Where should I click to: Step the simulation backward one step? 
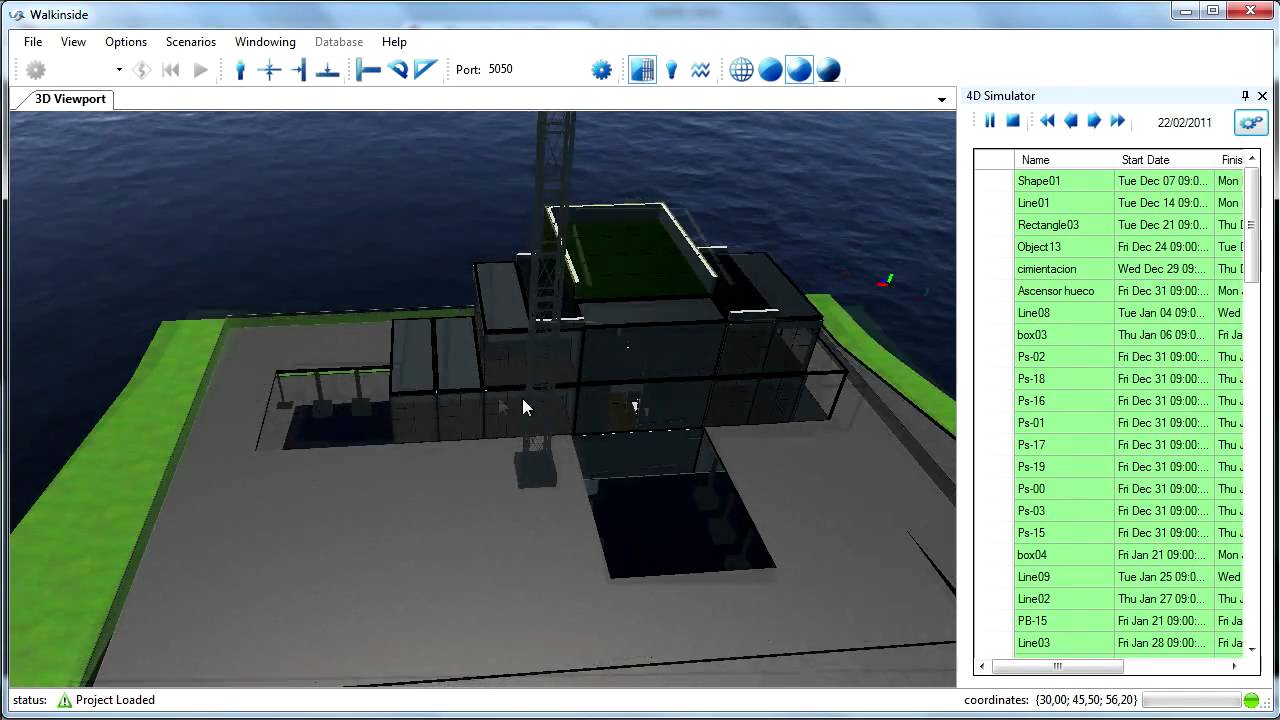(1070, 121)
